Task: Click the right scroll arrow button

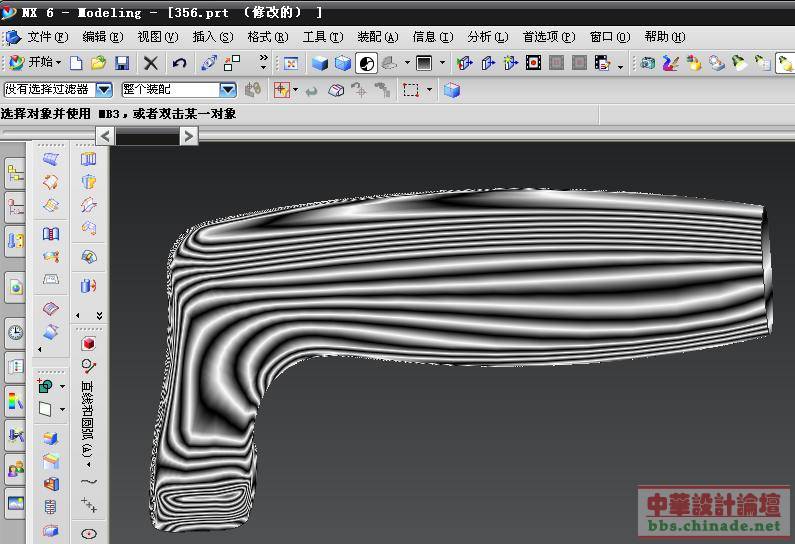Action: pos(188,135)
